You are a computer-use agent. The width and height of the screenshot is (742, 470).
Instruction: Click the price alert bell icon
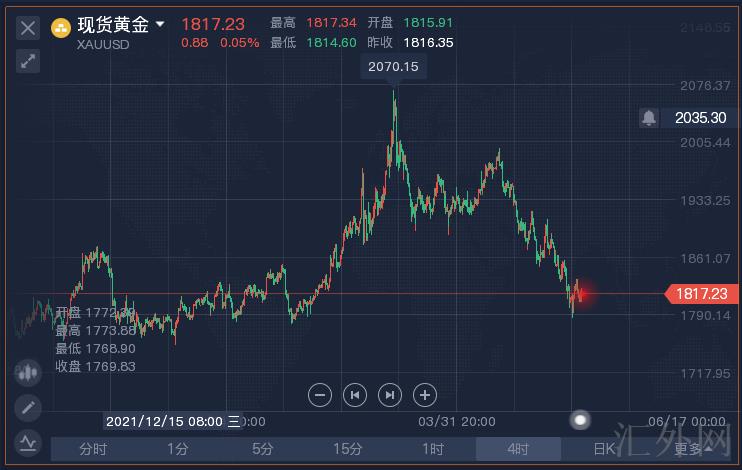649,118
